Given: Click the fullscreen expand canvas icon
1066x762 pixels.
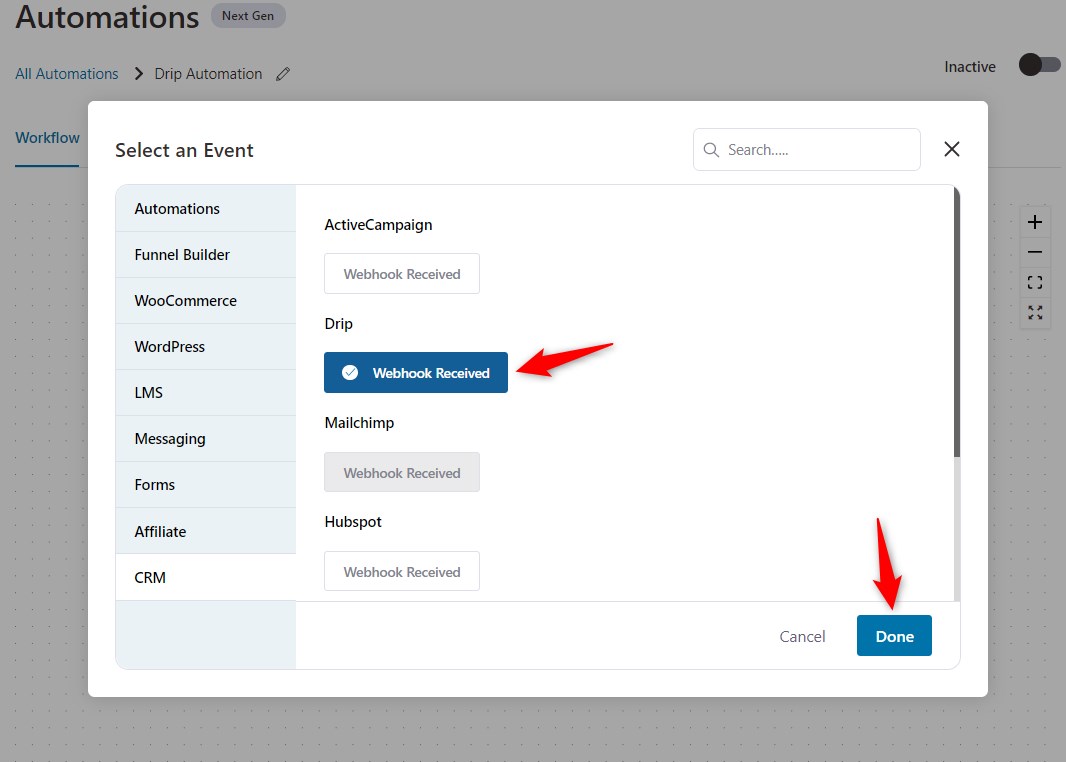Looking at the screenshot, I should [1035, 313].
